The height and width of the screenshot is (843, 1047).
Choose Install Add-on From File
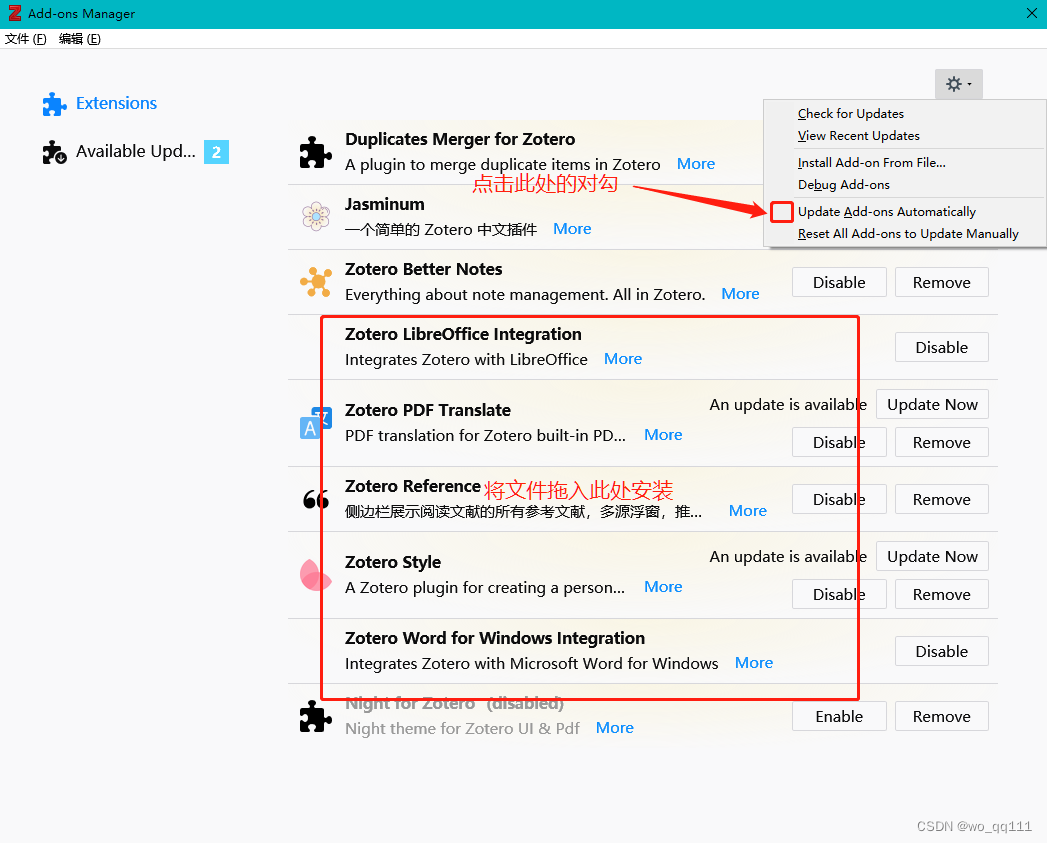tap(871, 162)
